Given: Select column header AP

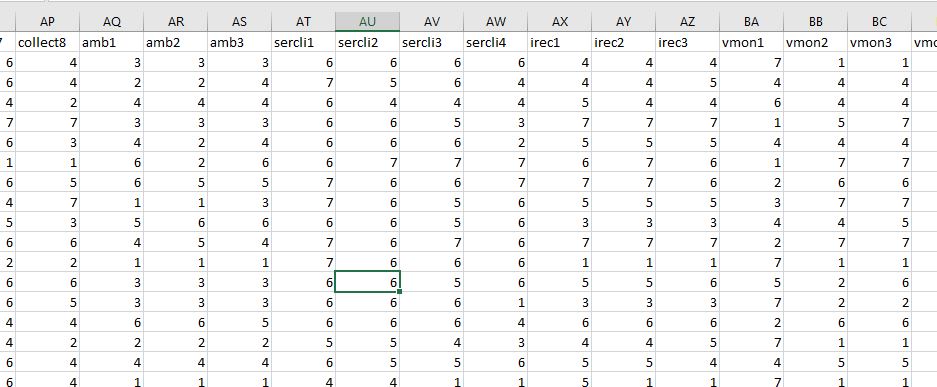Looking at the screenshot, I should click(x=47, y=22).
